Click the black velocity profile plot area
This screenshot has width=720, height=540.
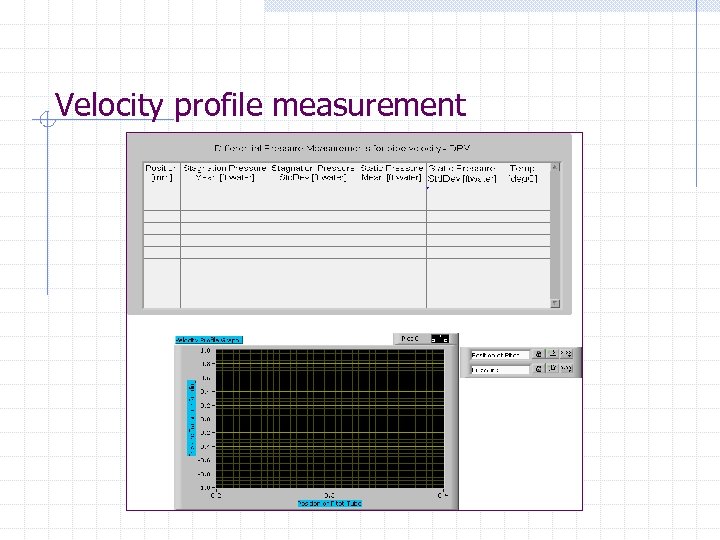click(330, 419)
